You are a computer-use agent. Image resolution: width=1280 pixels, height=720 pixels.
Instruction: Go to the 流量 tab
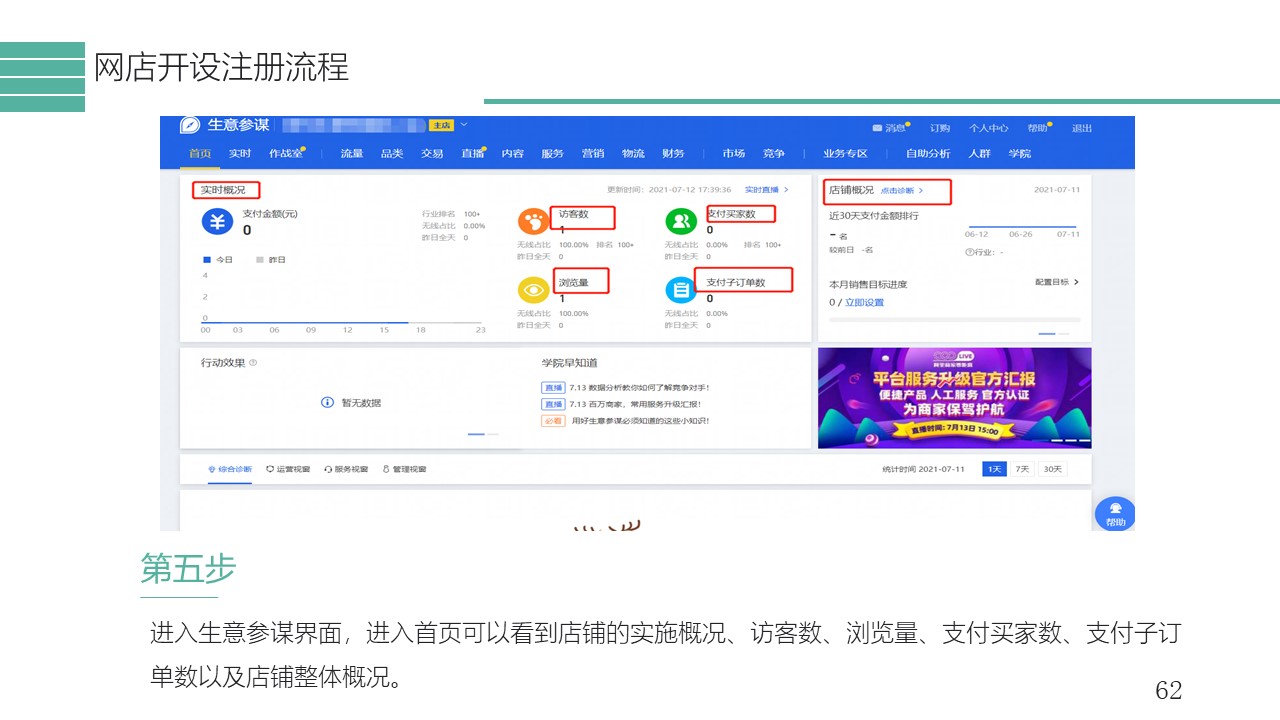[x=352, y=154]
